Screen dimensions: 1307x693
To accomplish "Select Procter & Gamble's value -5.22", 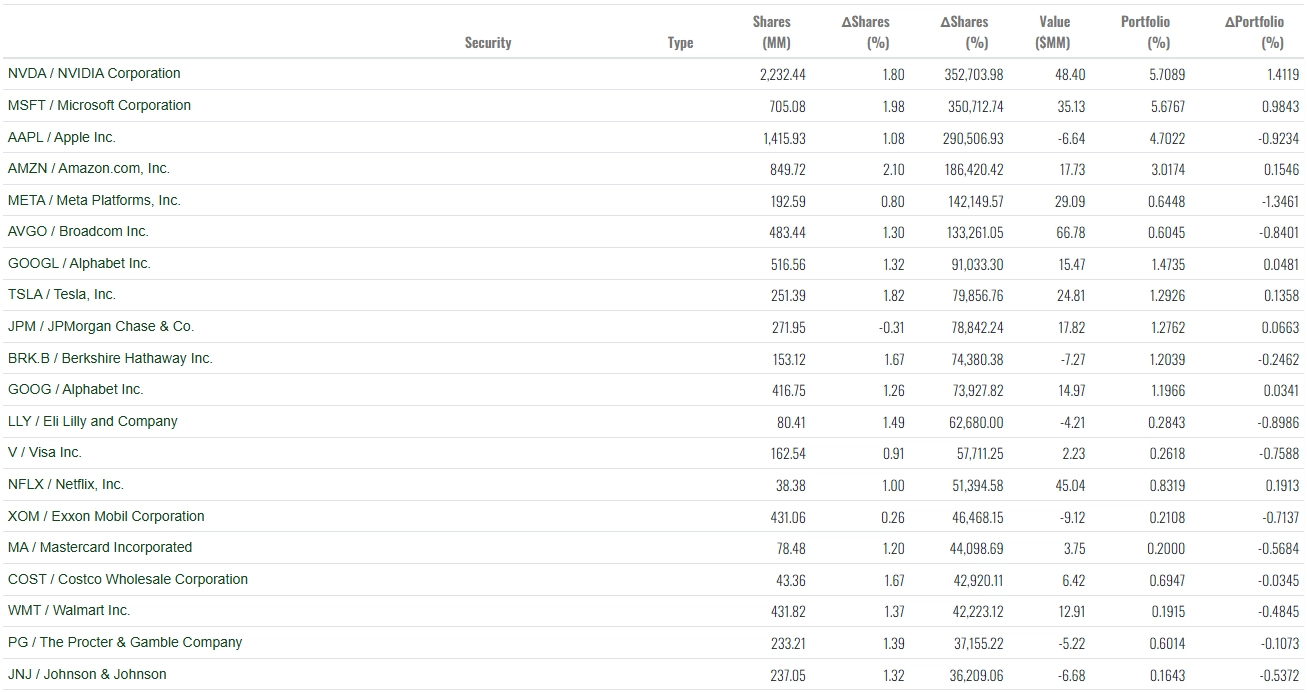I will click(1072, 644).
